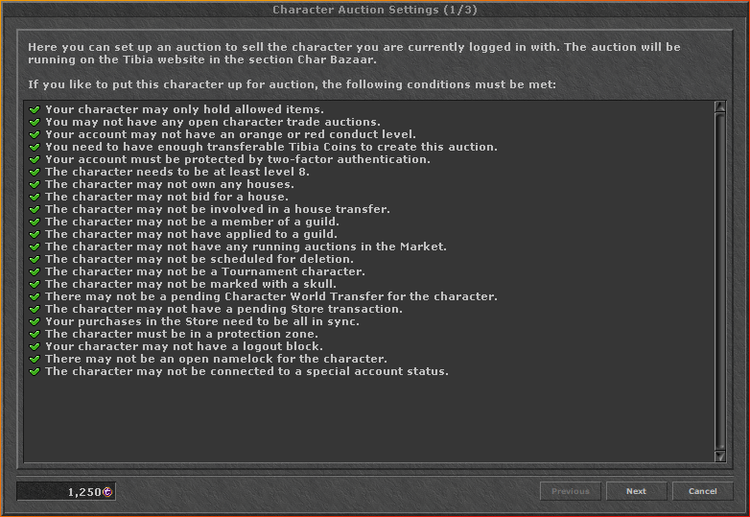Click checkmark beside two-factor authentication condition
The width and height of the screenshot is (750, 517).
pyautogui.click(x=34, y=159)
